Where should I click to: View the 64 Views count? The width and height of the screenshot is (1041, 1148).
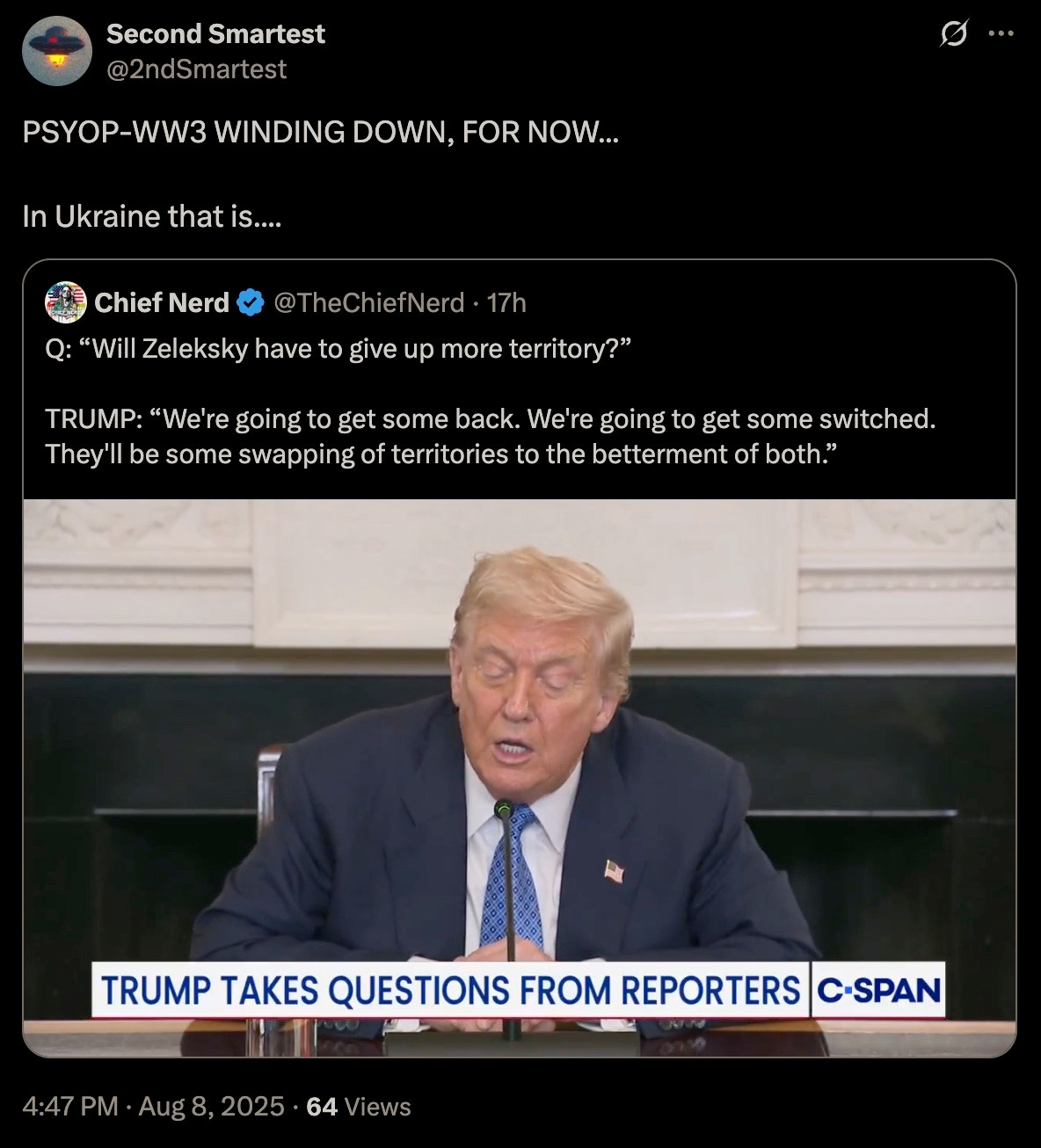click(x=358, y=1106)
